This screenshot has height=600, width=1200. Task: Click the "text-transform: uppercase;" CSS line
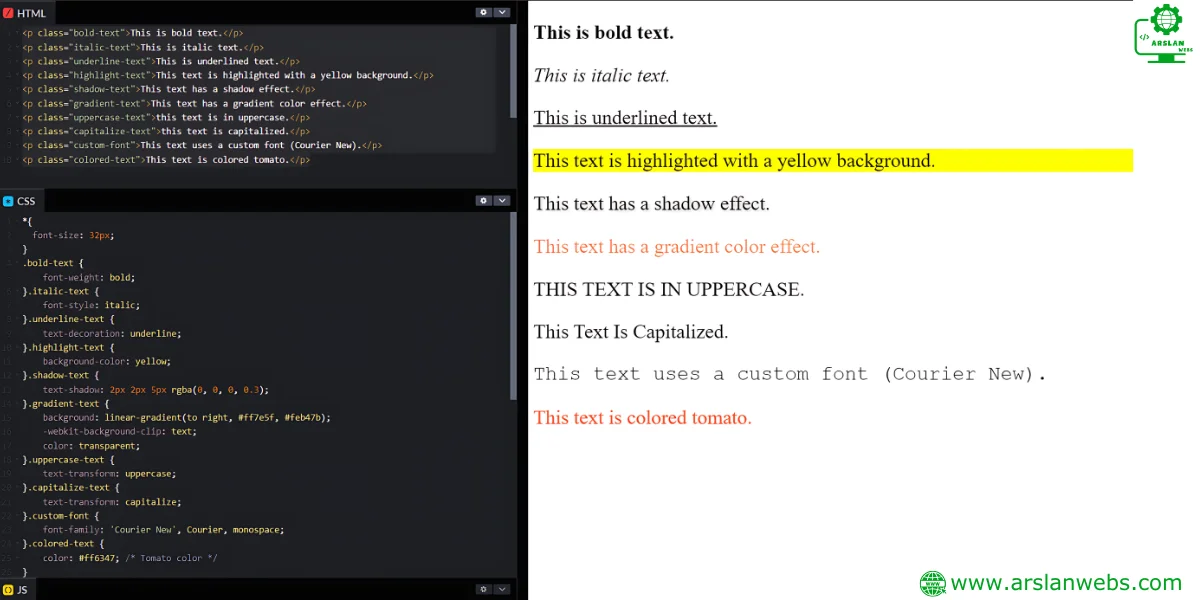[x=110, y=473]
